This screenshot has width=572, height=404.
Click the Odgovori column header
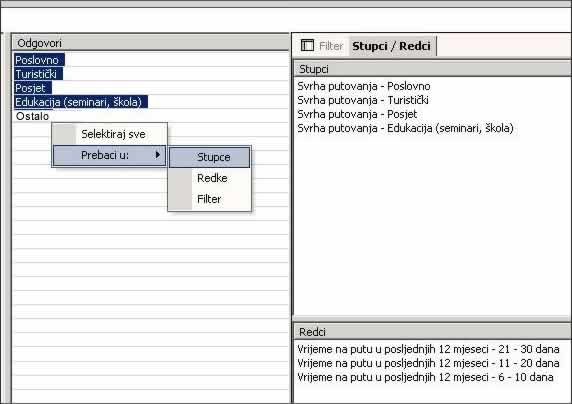tap(151, 43)
